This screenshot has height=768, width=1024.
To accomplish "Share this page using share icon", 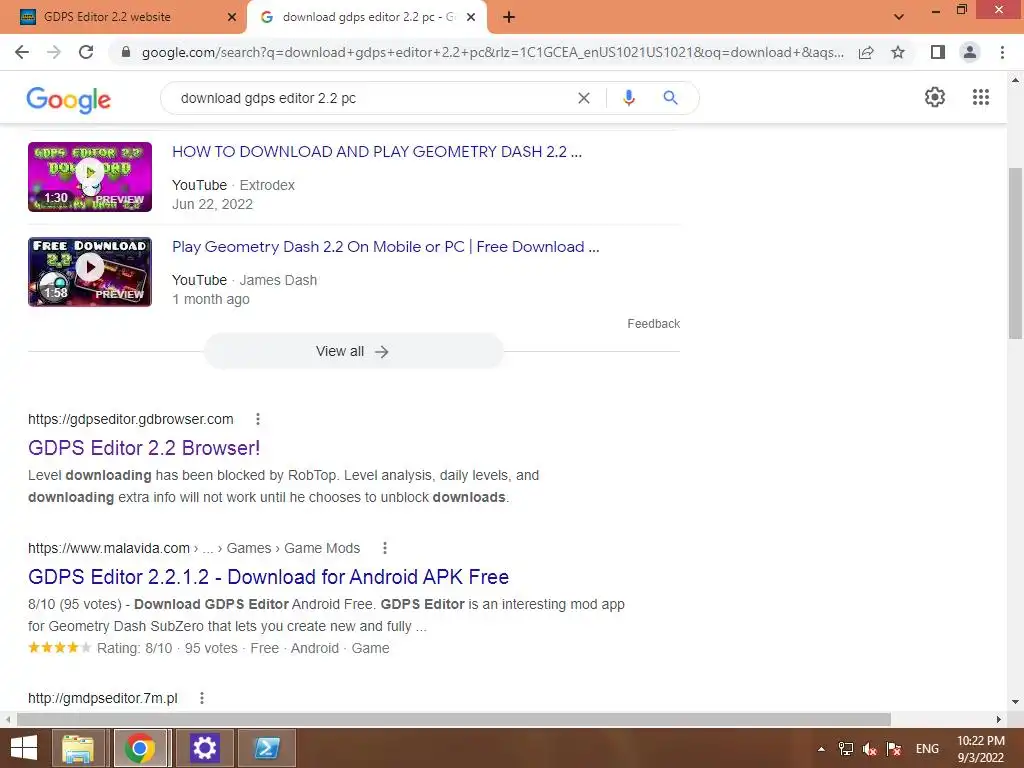I will point(866,52).
